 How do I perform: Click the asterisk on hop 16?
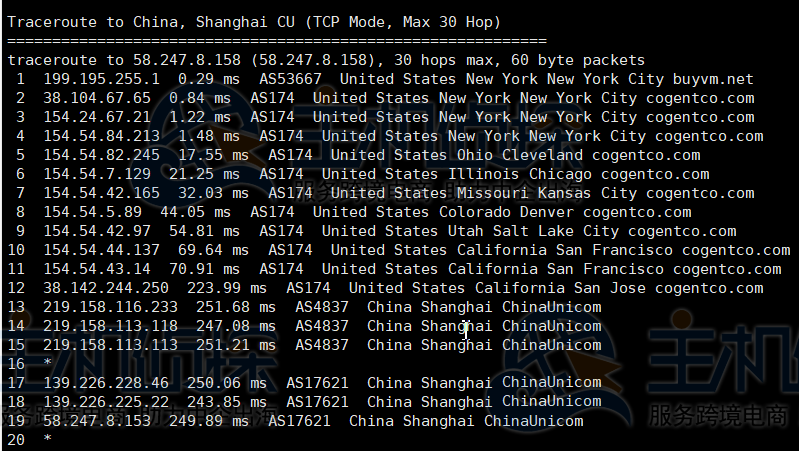47,362
